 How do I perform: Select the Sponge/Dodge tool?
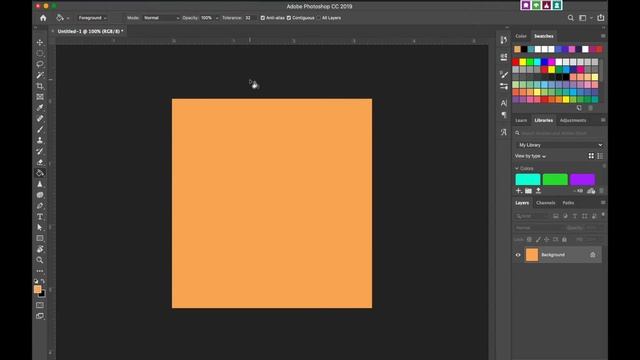40,195
